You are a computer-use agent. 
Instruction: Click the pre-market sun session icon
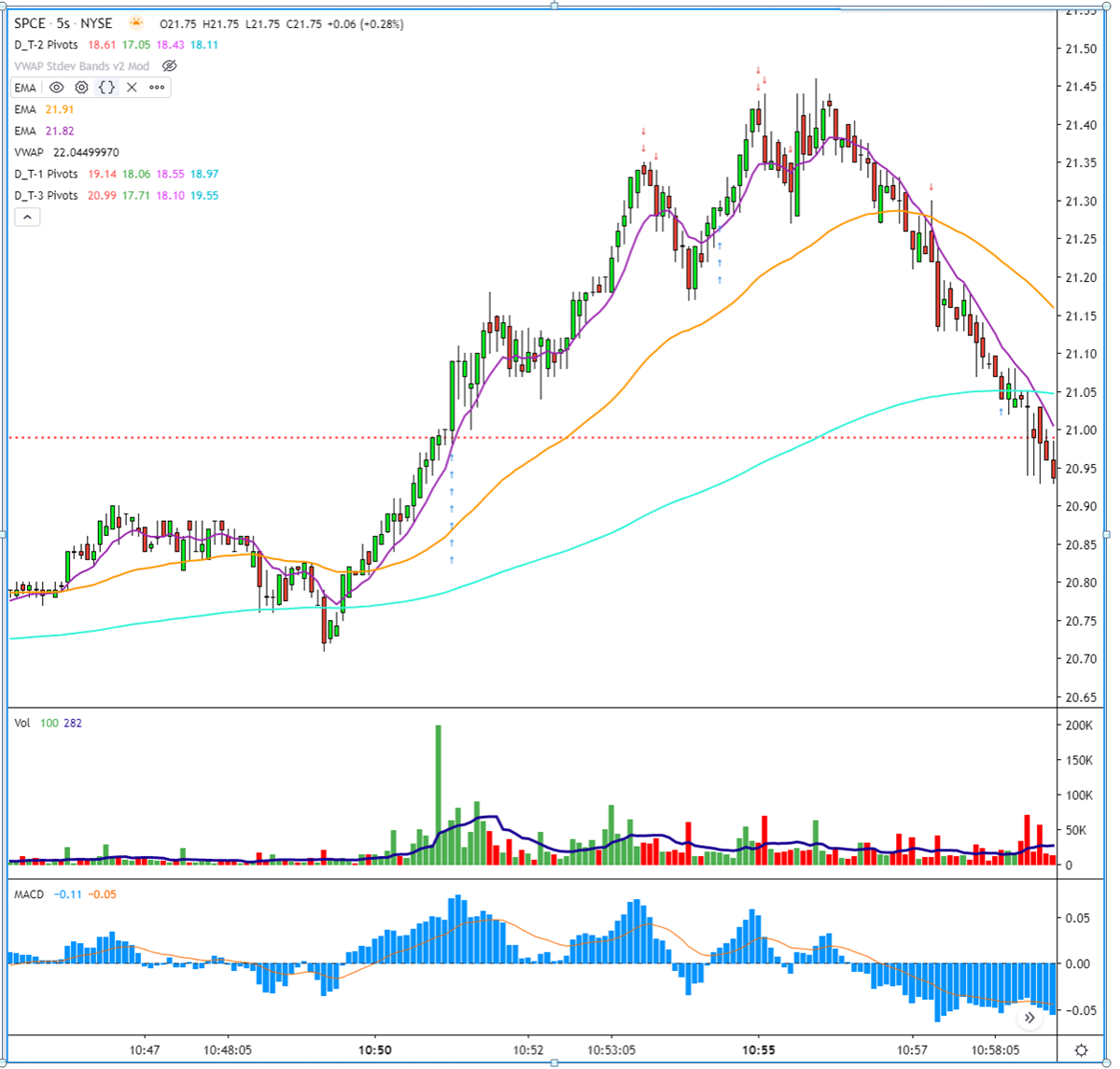(137, 23)
